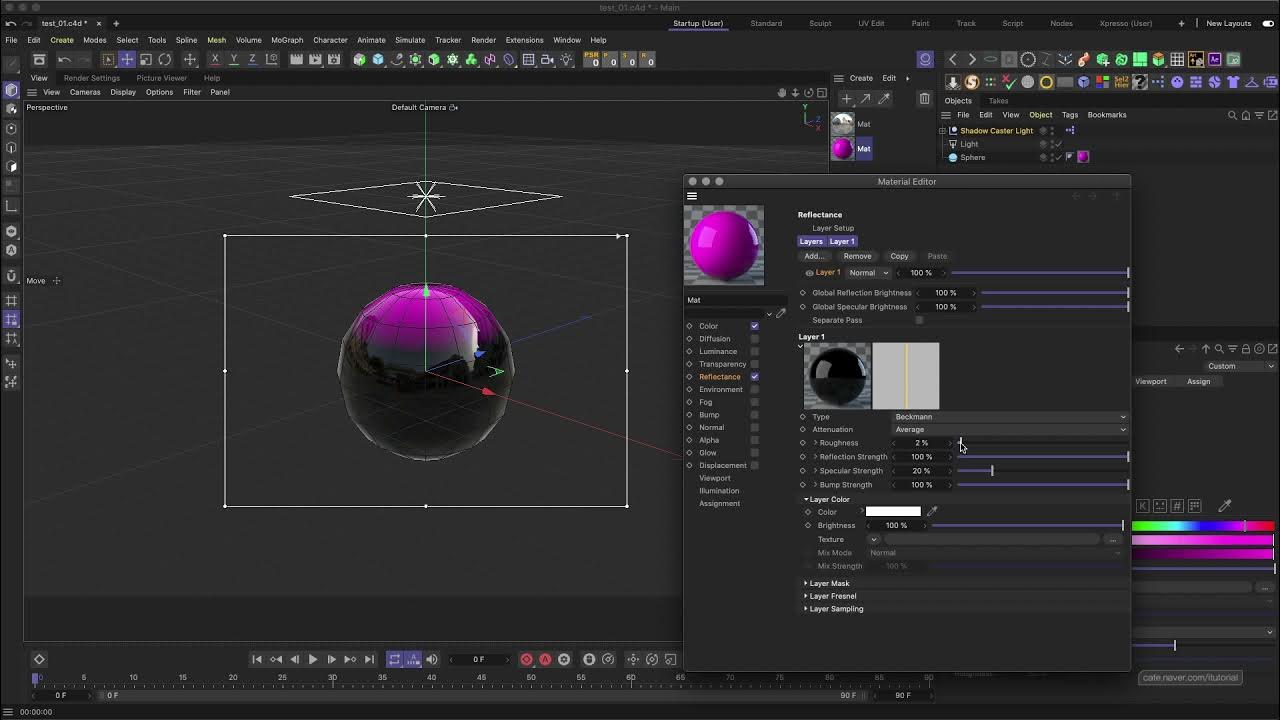Enable the Transparency channel checkbox

[754, 364]
